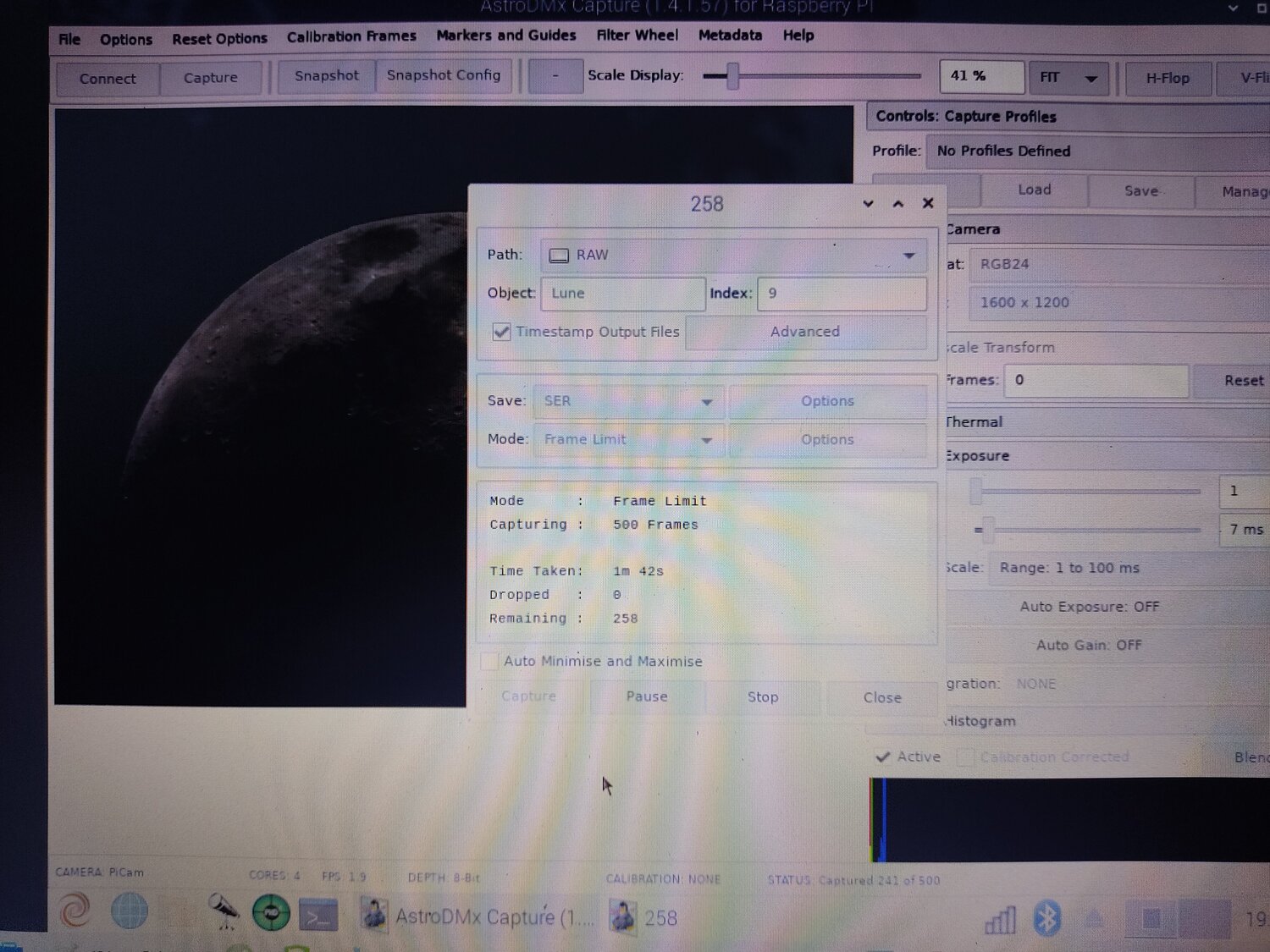Open the Options menu

[x=126, y=39]
